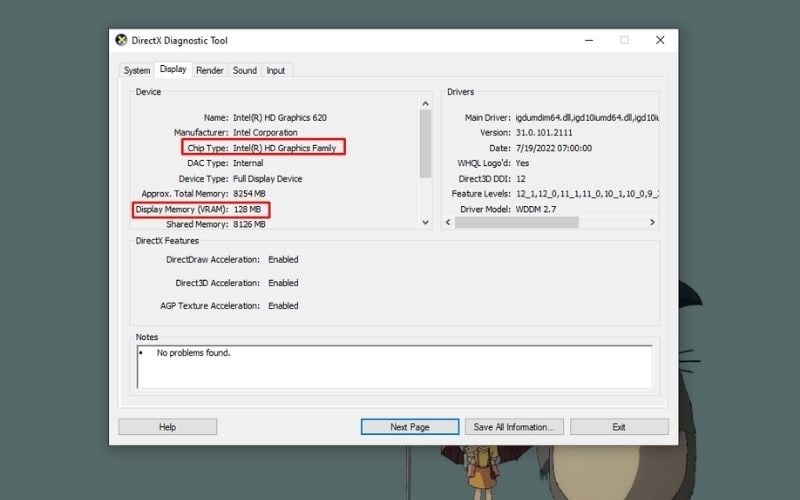Select the Display tab
Image resolution: width=800 pixels, height=500 pixels.
point(173,69)
